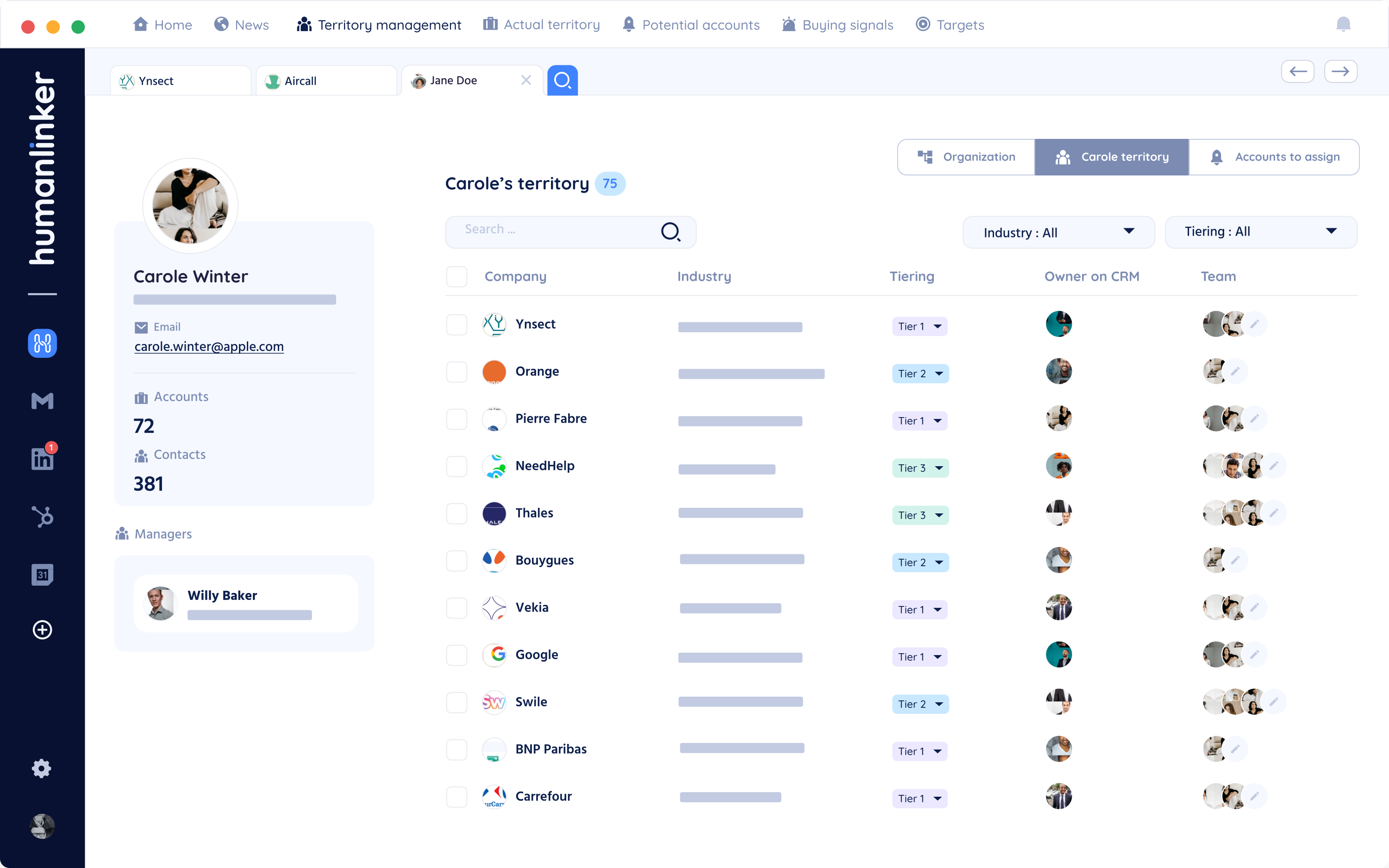Click the carole.winter@apple.com email link
The width and height of the screenshot is (1389, 868).
[209, 346]
